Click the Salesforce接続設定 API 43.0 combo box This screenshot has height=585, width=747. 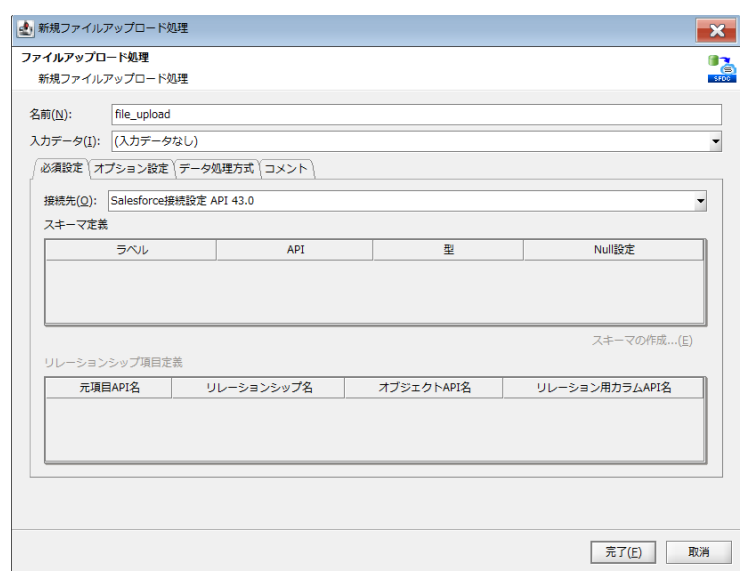[407, 201]
